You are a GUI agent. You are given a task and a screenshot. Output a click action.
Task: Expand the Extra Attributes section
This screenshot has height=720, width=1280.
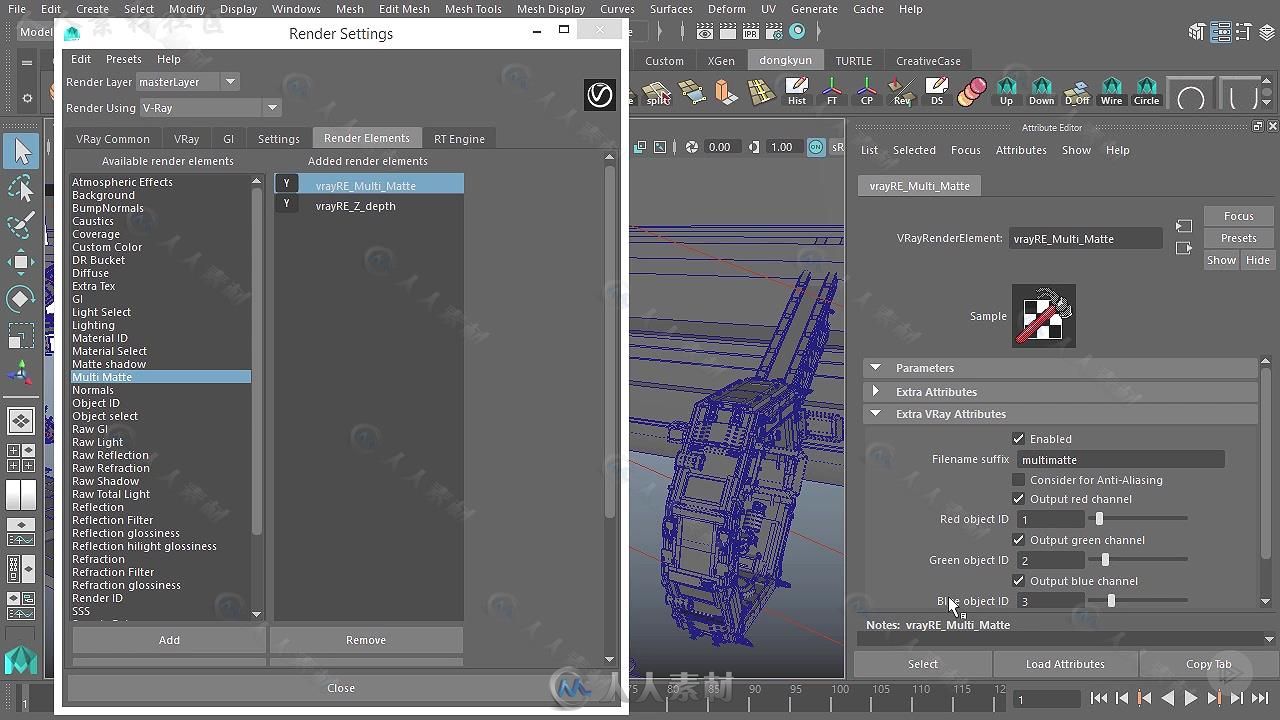click(x=876, y=392)
